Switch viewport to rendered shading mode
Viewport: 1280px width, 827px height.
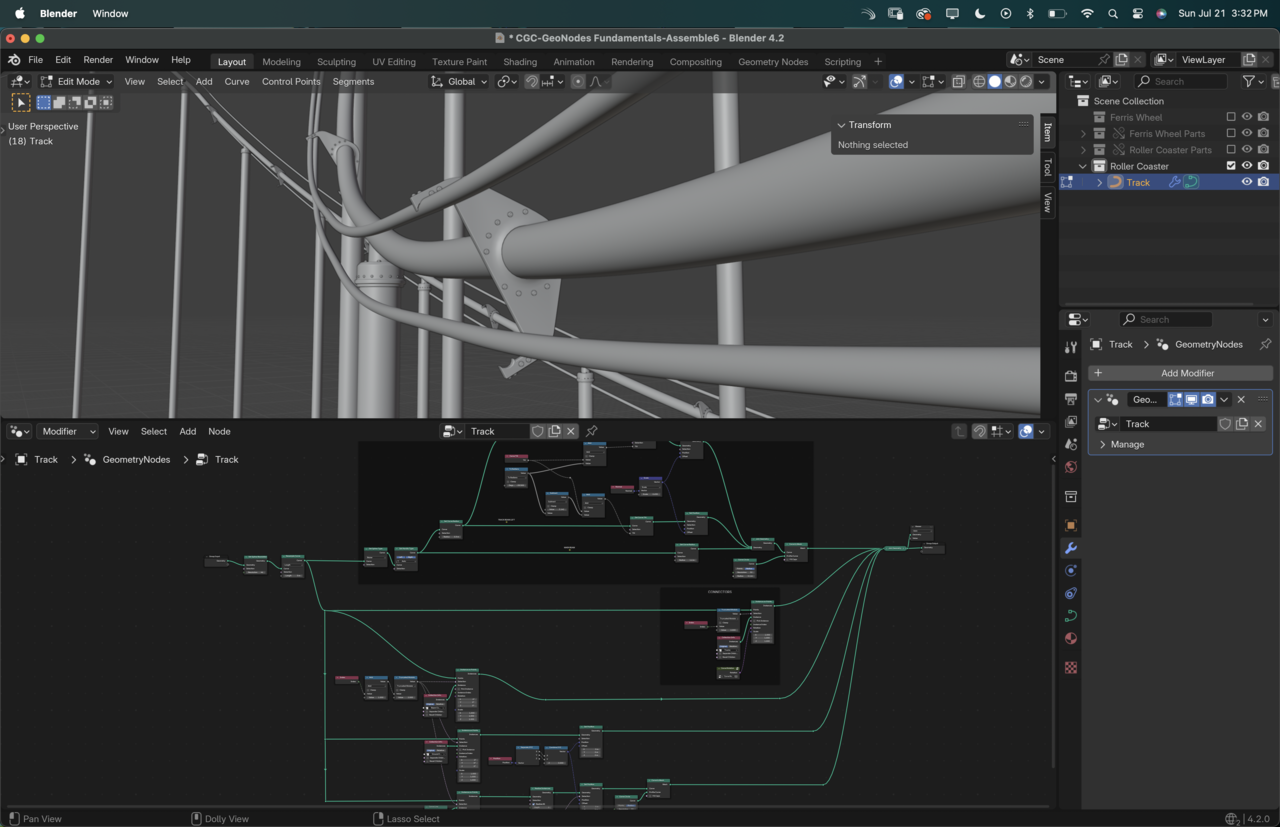[1026, 82]
